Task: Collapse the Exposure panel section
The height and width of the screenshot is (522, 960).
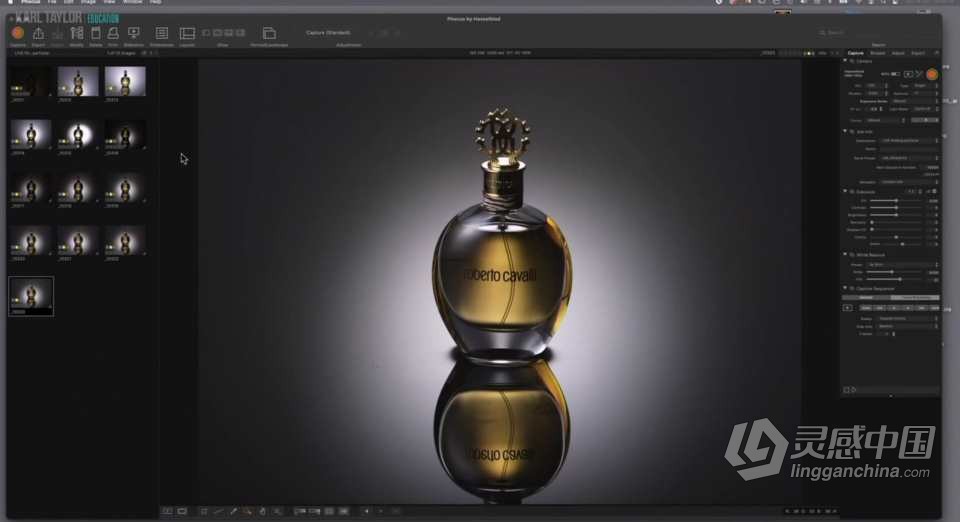Action: [x=845, y=192]
